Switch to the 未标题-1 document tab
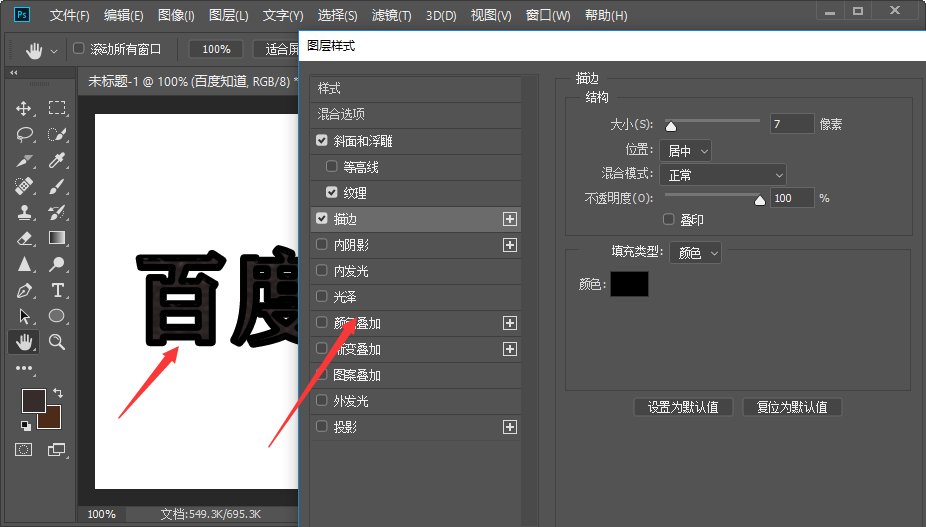Screen dimensions: 926x527 coord(189,81)
